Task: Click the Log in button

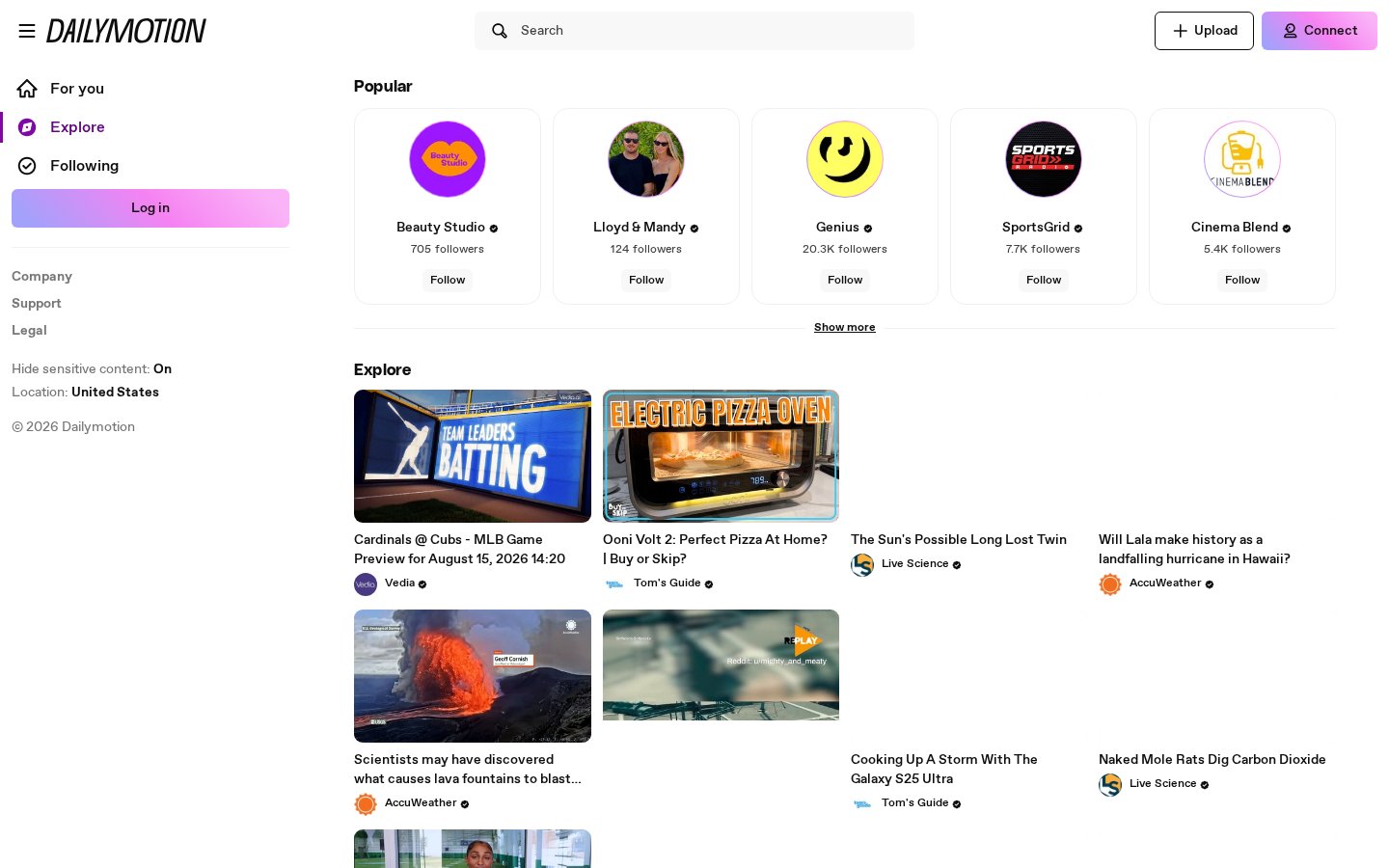Action: (x=150, y=208)
